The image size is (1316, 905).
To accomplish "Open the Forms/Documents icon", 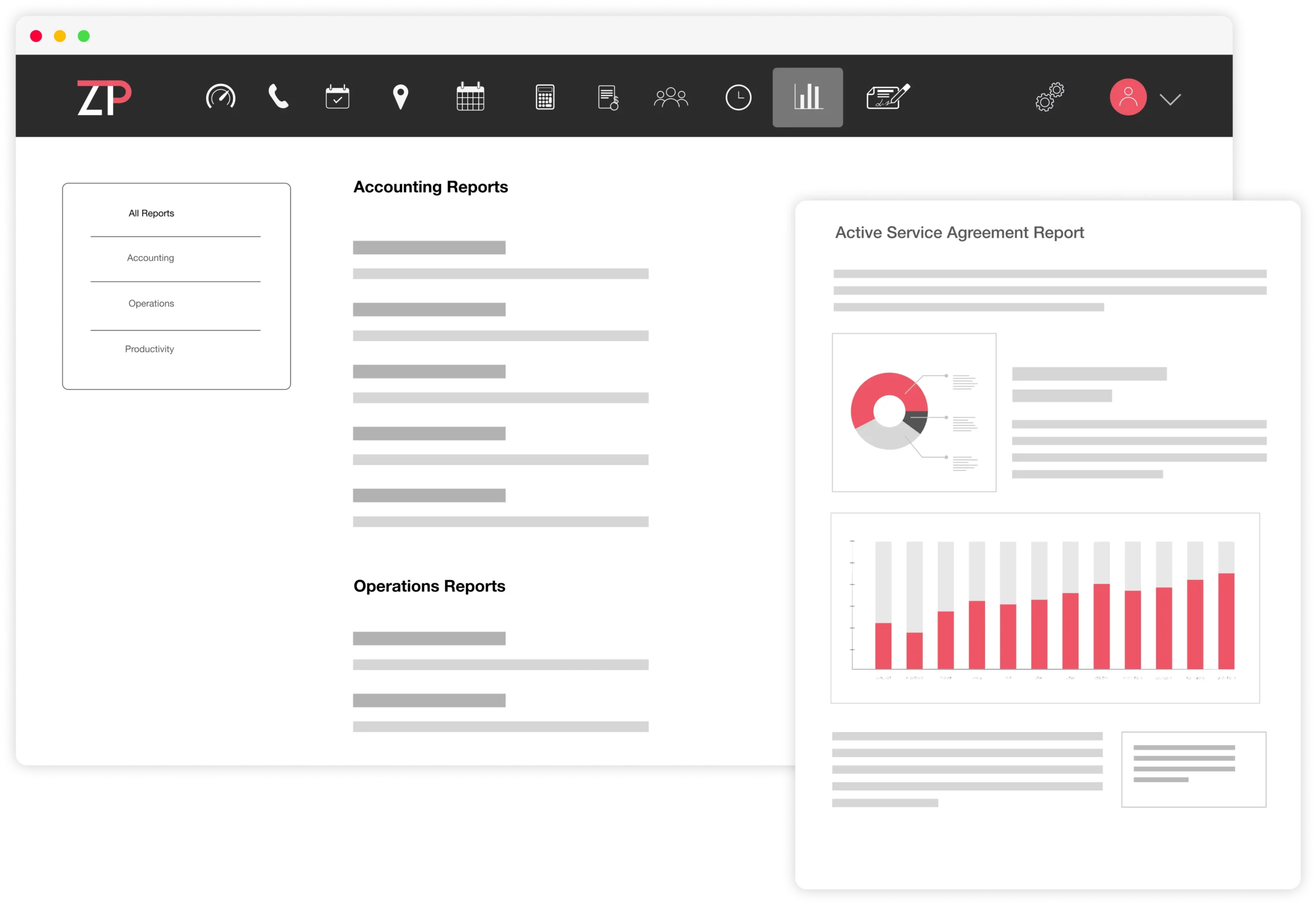I will tap(886, 97).
